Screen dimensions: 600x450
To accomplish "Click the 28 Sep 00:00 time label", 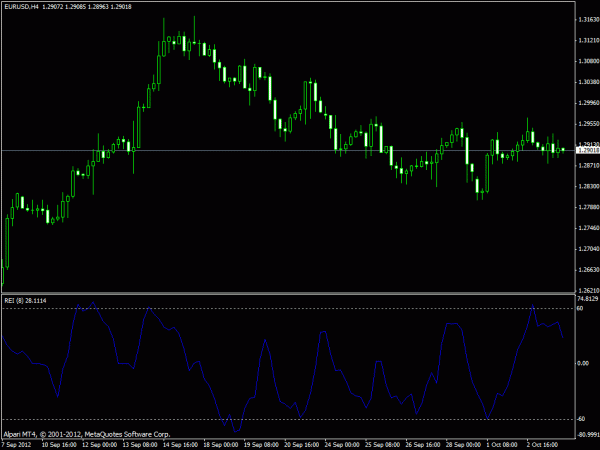I will tap(463, 445).
